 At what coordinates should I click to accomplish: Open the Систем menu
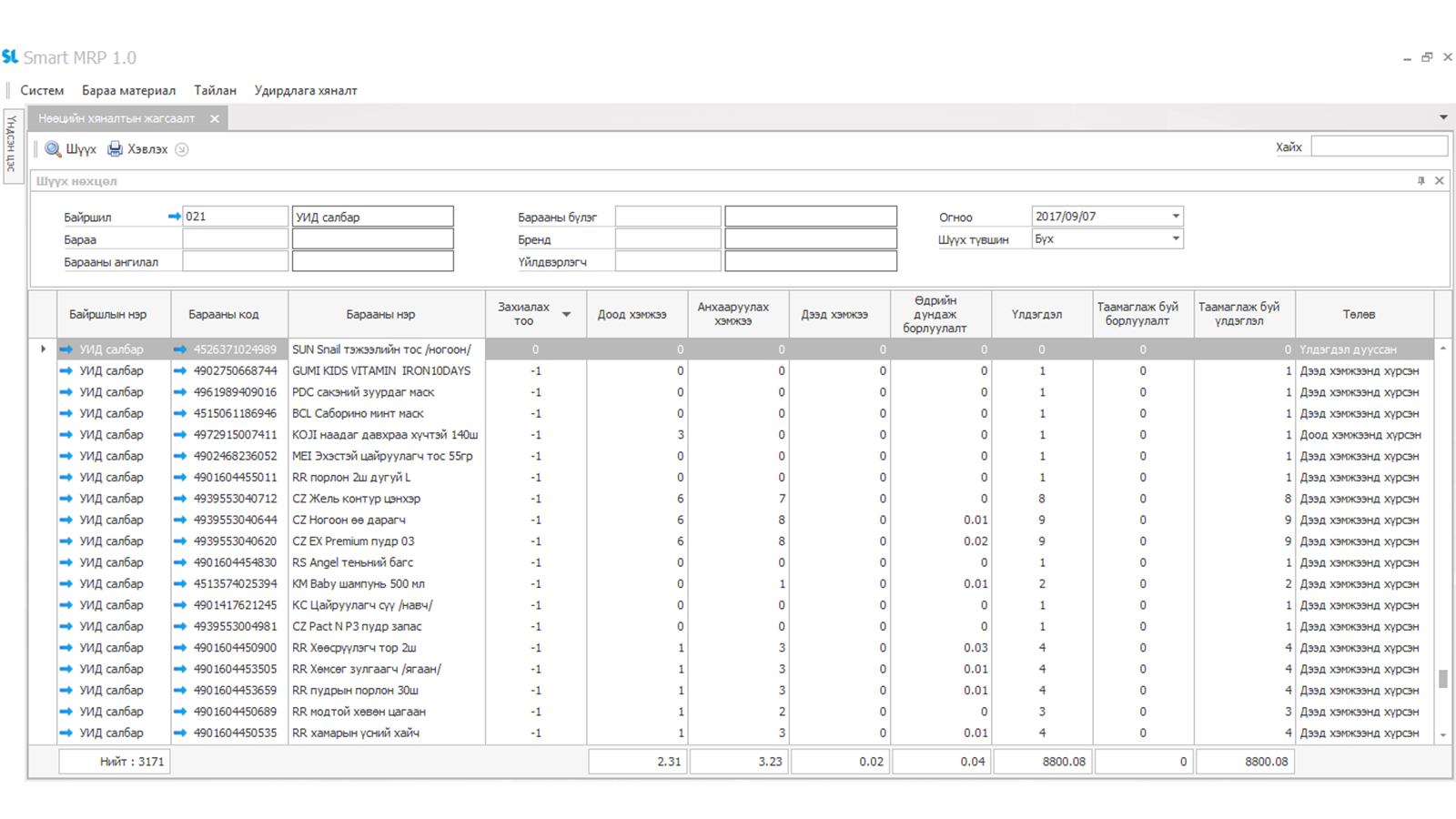(42, 90)
